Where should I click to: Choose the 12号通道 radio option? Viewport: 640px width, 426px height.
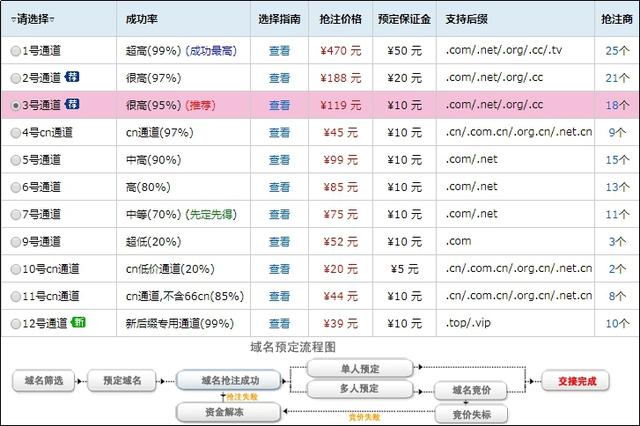[x=16, y=324]
